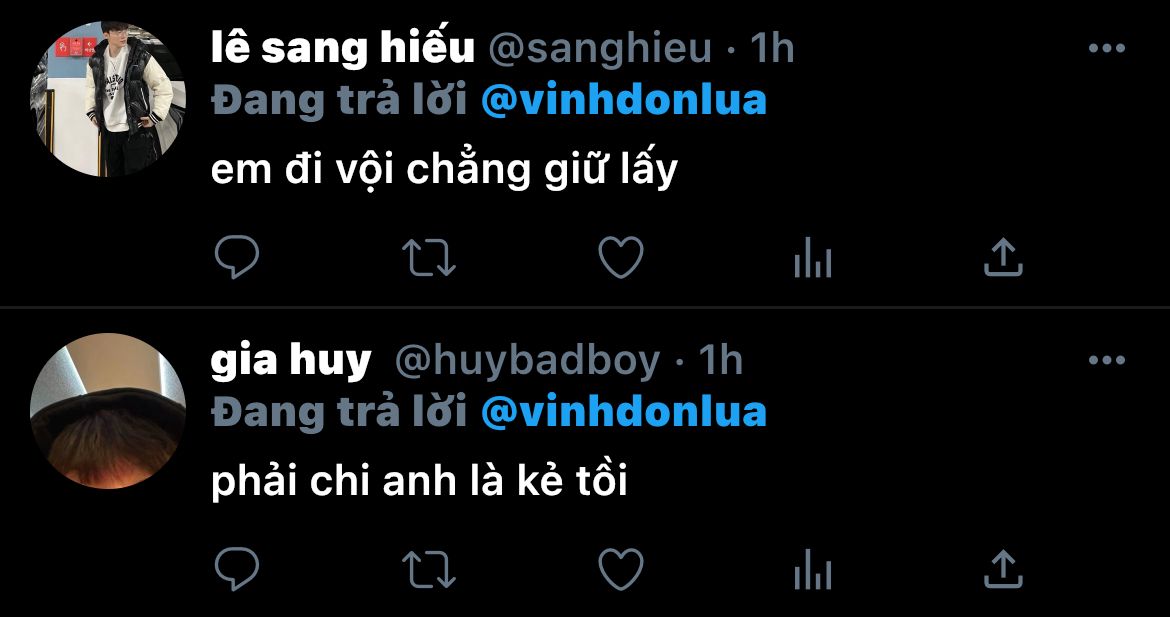This screenshot has width=1170, height=617.
Task: Retweet gia huy's reply
Action: click(429, 569)
